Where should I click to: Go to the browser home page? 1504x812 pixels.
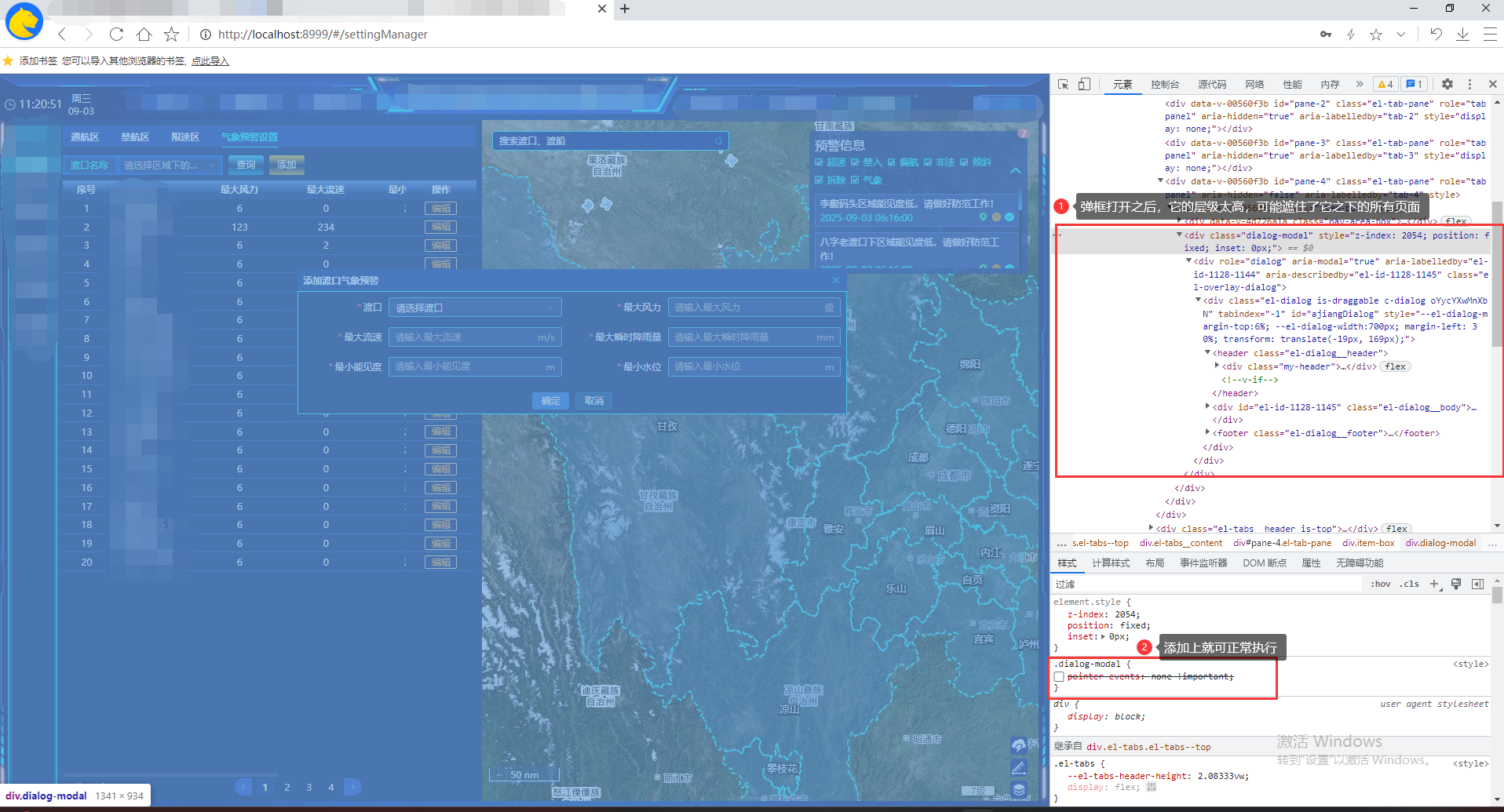point(144,34)
